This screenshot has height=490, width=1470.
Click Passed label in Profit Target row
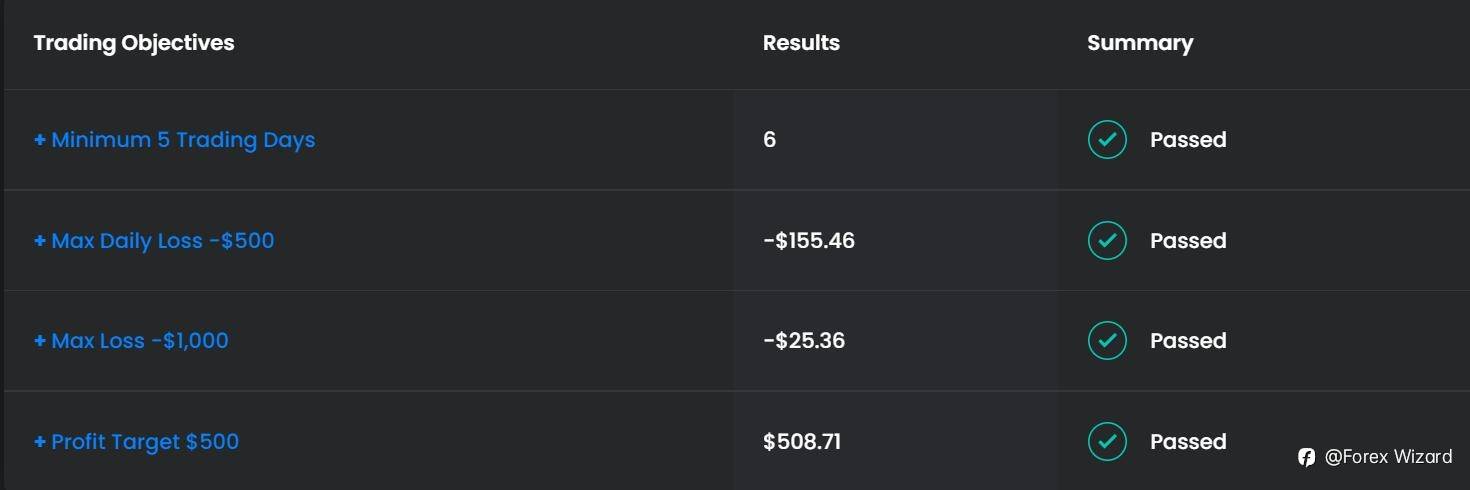point(1188,442)
